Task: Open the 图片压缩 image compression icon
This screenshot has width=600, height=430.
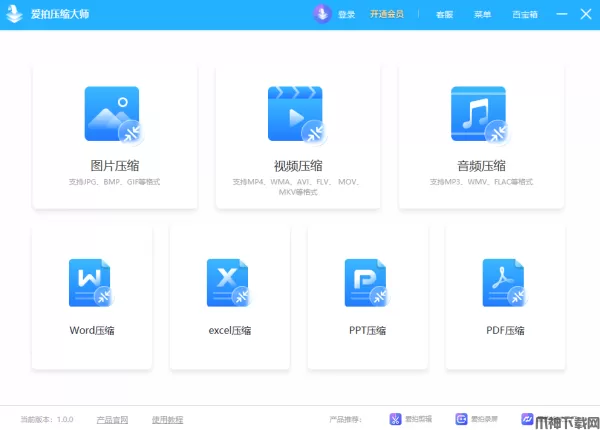Action: coord(114,115)
